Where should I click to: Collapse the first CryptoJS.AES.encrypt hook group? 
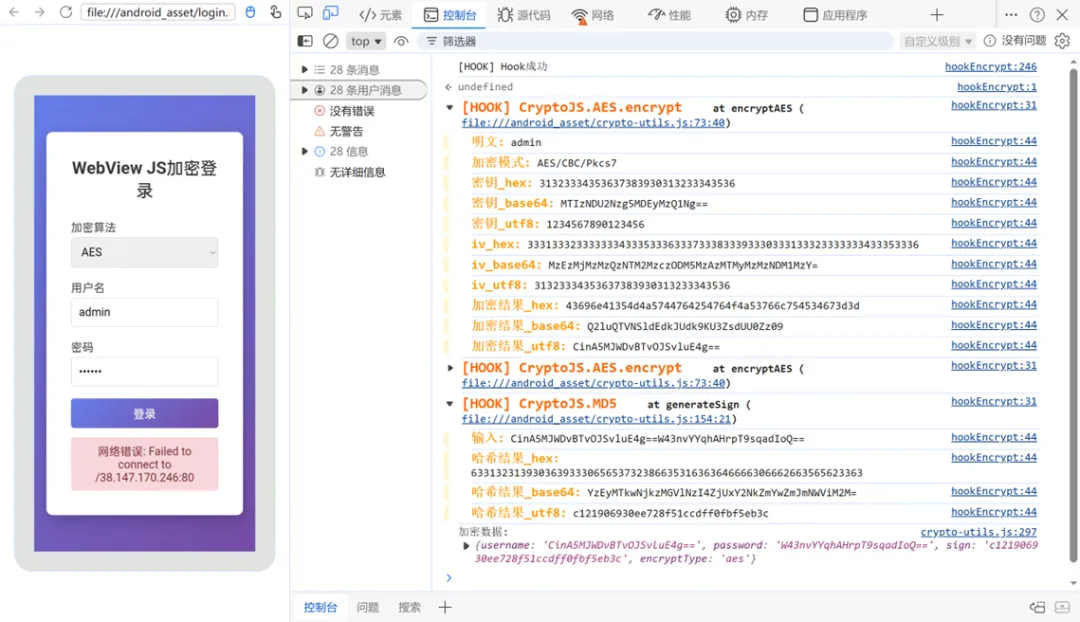(450, 107)
